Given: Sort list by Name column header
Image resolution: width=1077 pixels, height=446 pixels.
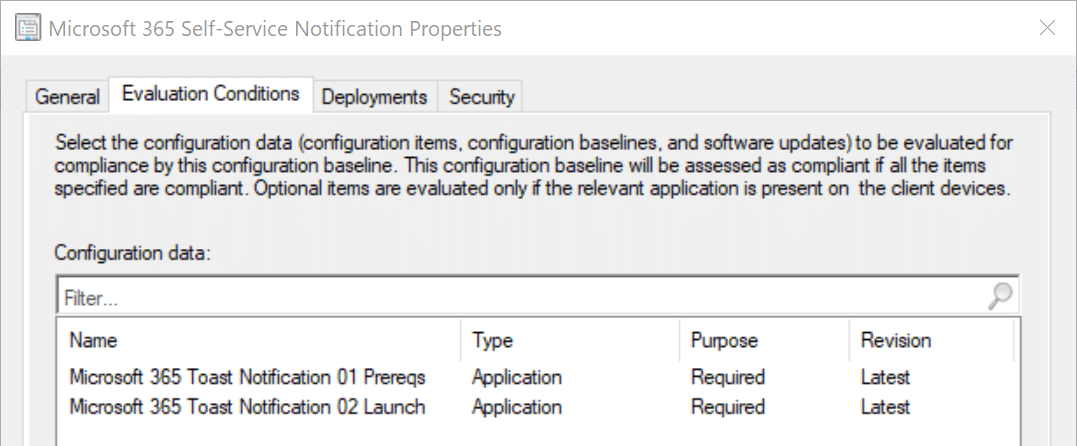Looking at the screenshot, I should [93, 341].
